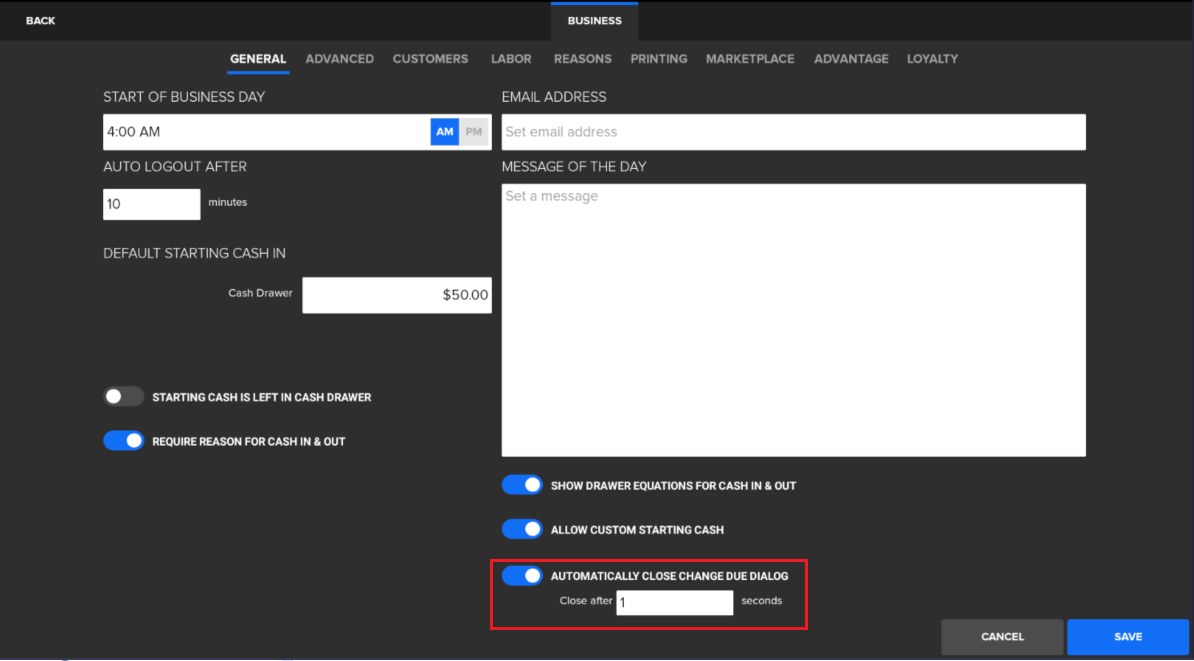Click the Save button
The height and width of the screenshot is (661, 1194).
(1127, 637)
